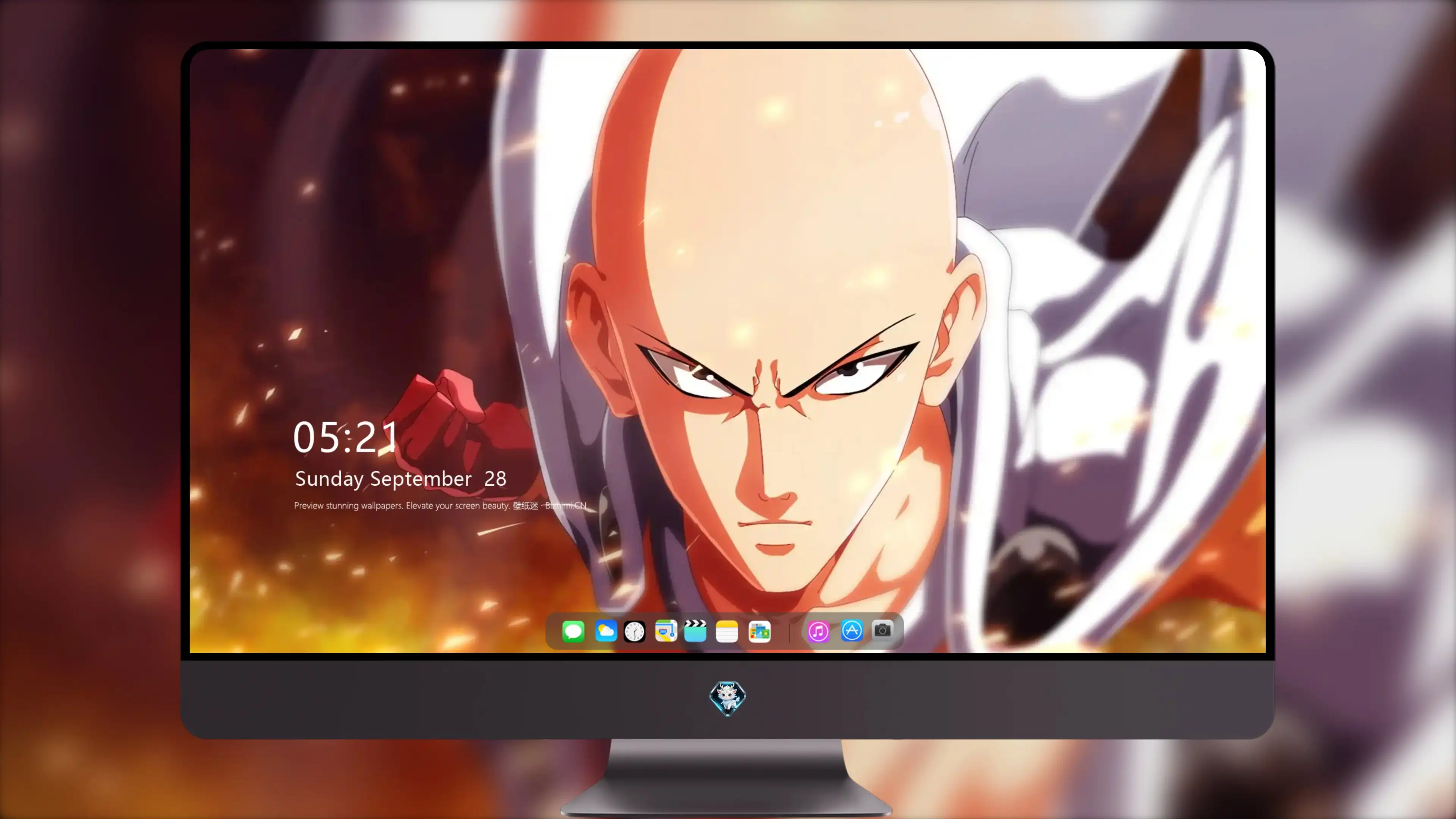Image resolution: width=1456 pixels, height=819 pixels.
Task: Click the 05:21 clock display
Action: (x=346, y=437)
